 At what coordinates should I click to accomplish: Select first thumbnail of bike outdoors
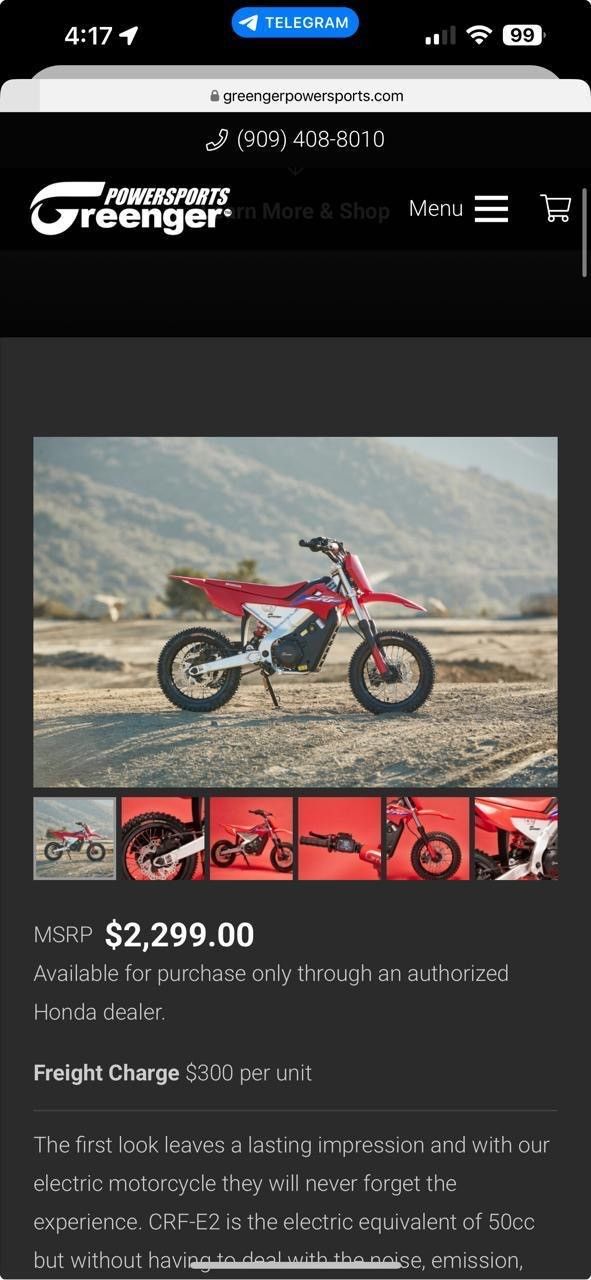(75, 838)
